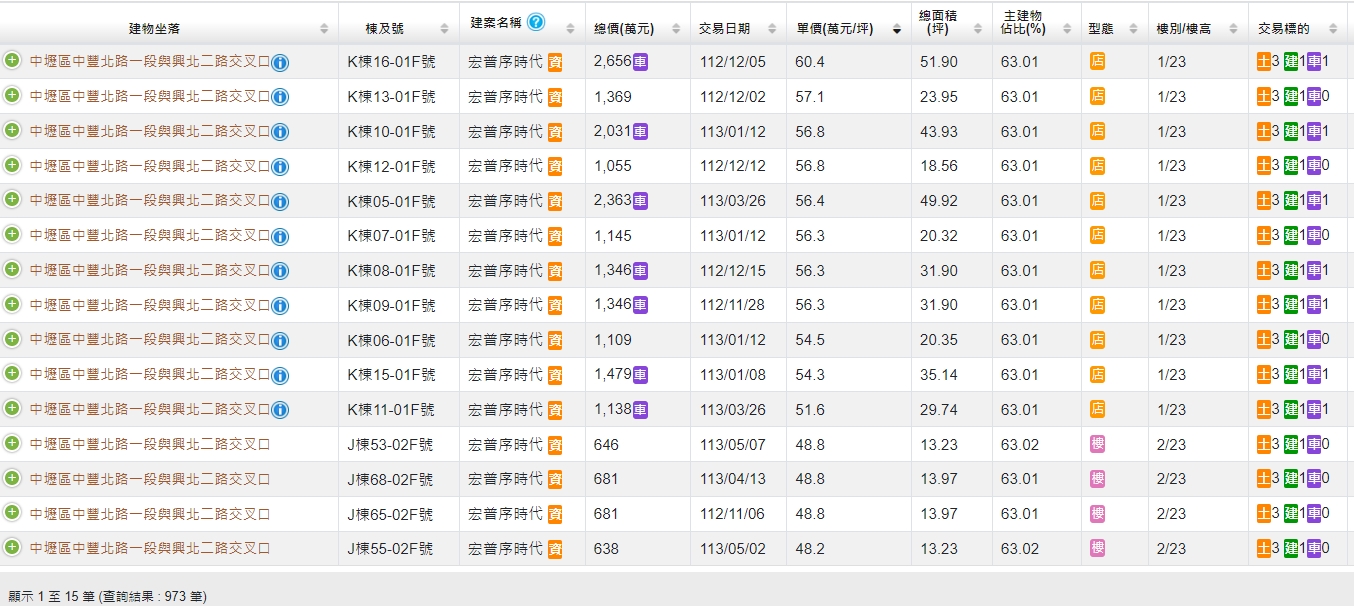This screenshot has height=614, width=1354.
Task: Click the 建物坐落 header sort arrows
Action: click(326, 29)
